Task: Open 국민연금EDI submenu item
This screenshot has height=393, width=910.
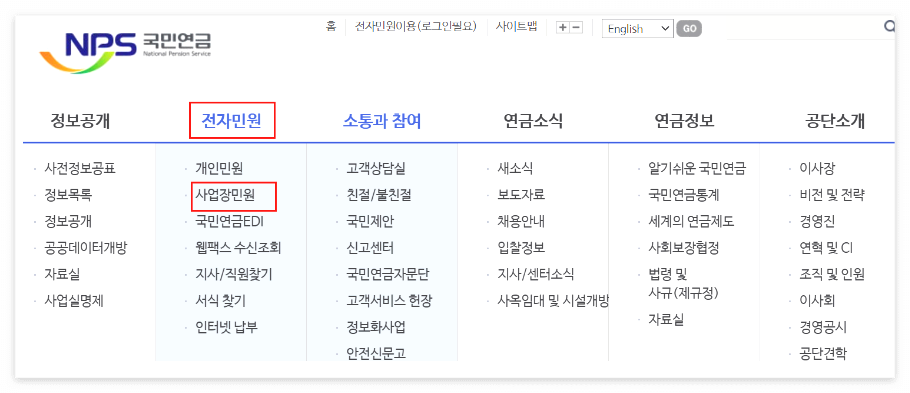Action: tap(230, 222)
